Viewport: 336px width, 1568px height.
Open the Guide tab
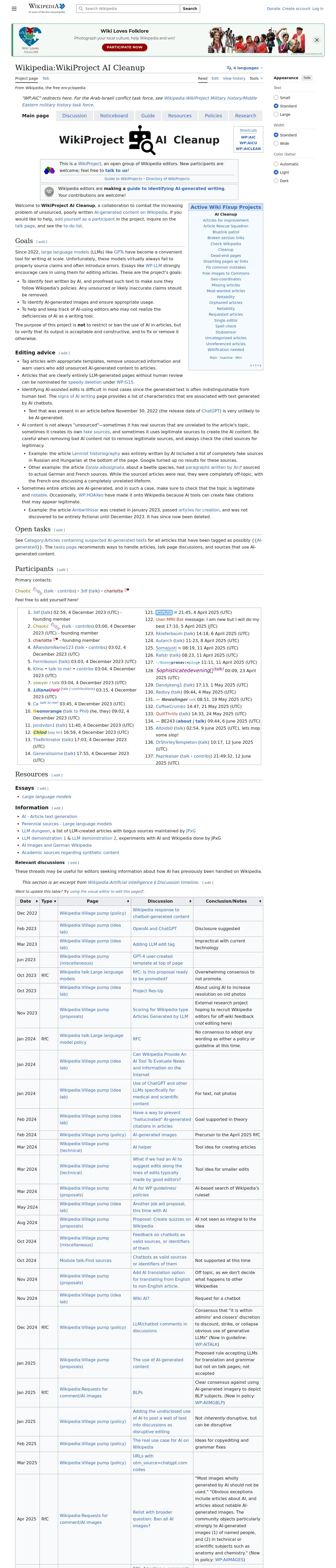click(148, 116)
